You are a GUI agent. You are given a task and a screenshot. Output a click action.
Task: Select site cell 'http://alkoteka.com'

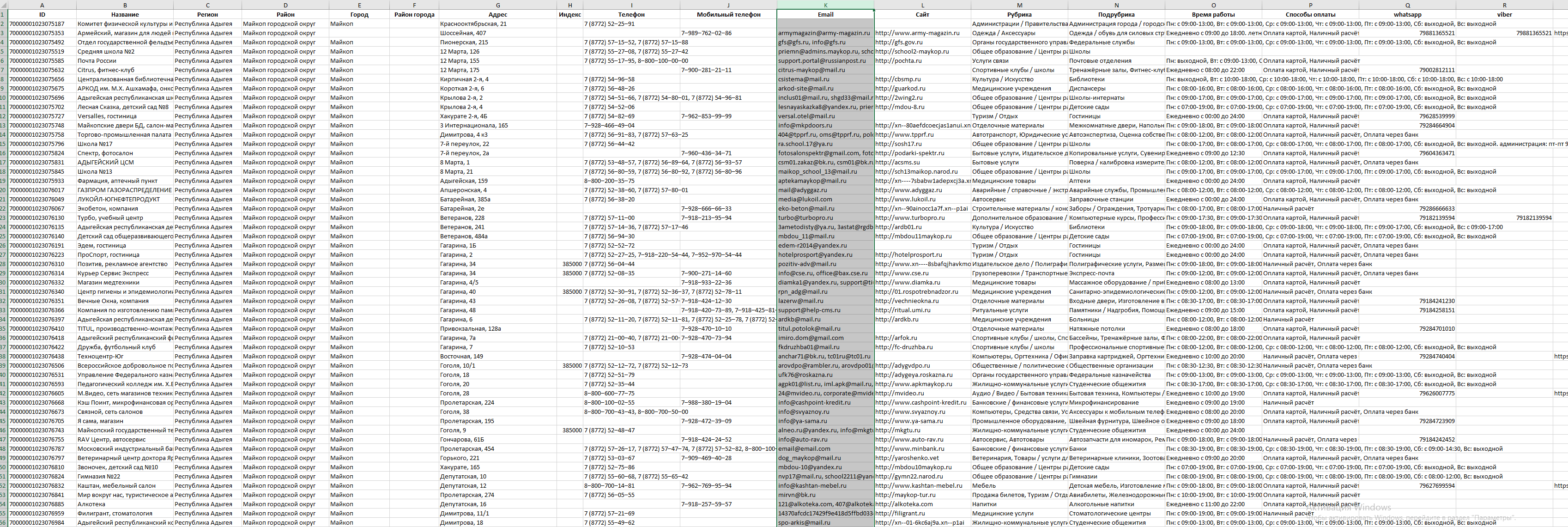click(x=922, y=504)
